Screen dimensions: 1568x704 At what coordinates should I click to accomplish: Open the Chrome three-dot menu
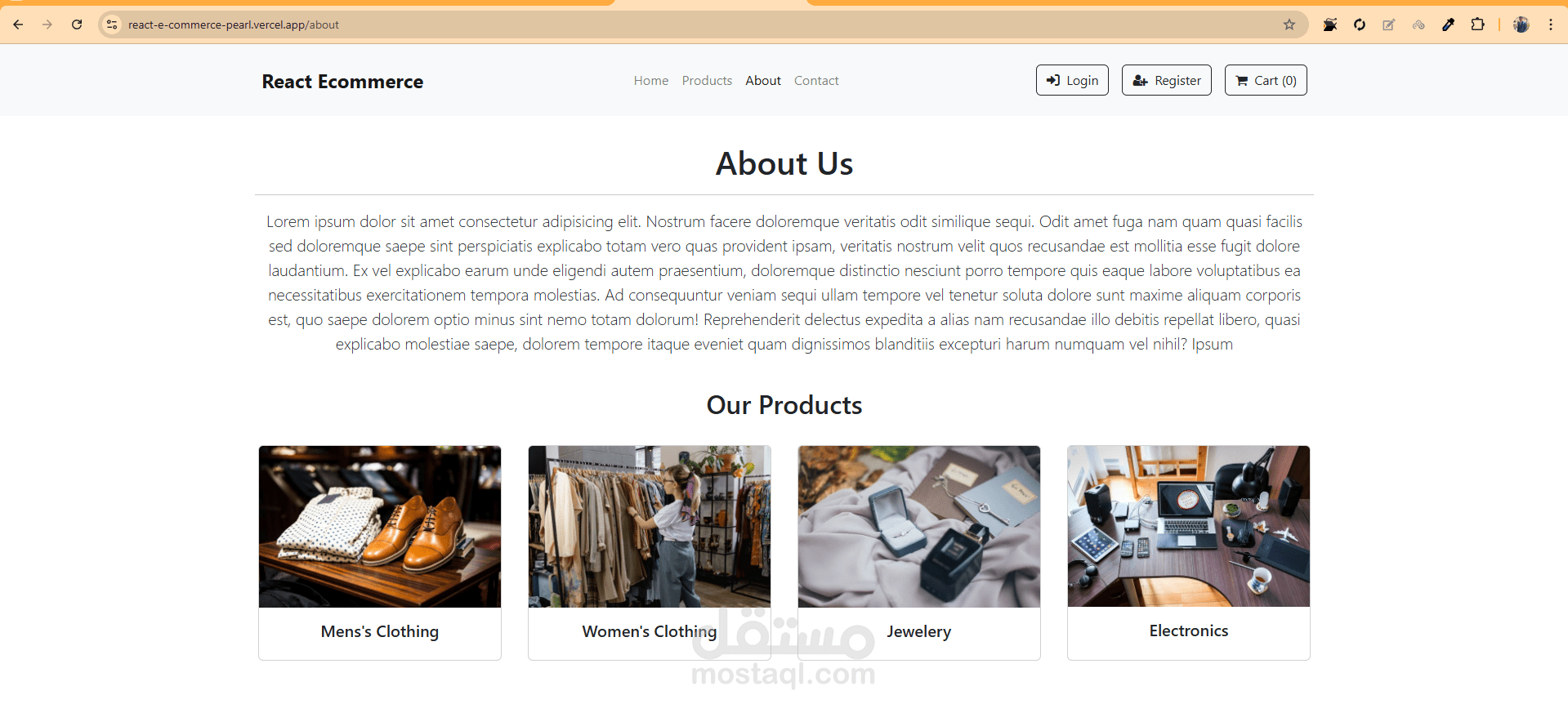coord(1551,25)
